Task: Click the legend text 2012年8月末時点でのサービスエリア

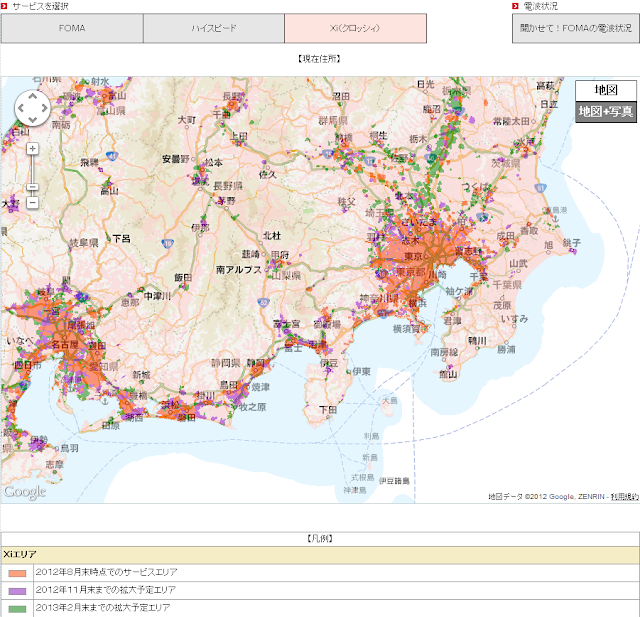Action: [106, 572]
